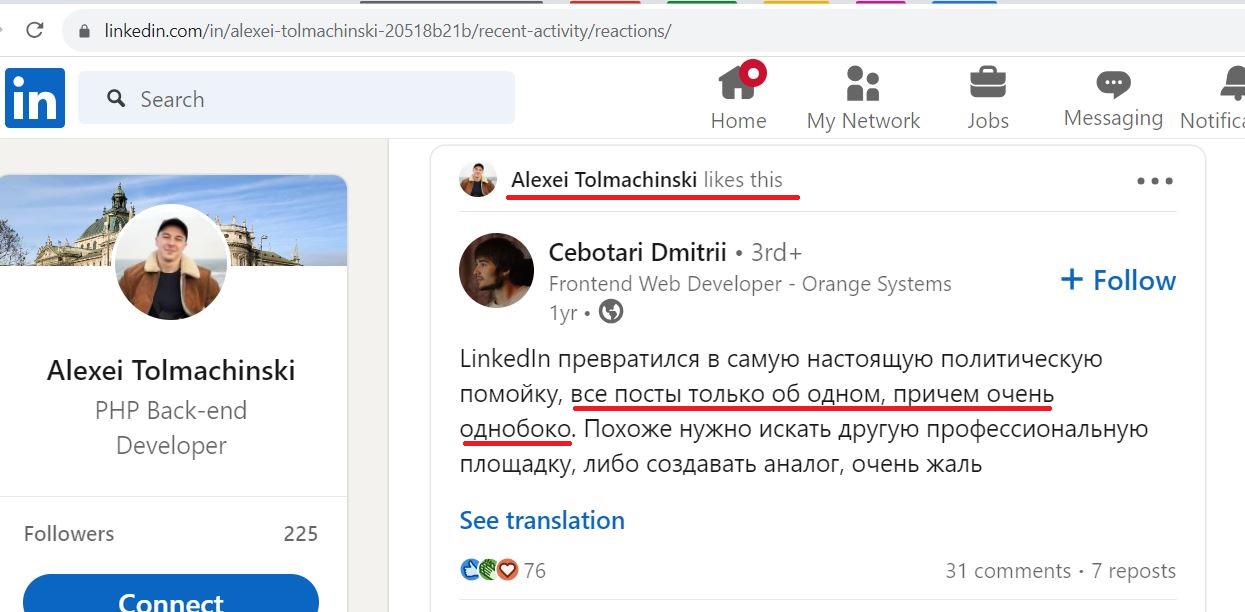1245x612 pixels.
Task: Connect with Alexei Tolmachinski
Action: 171,593
